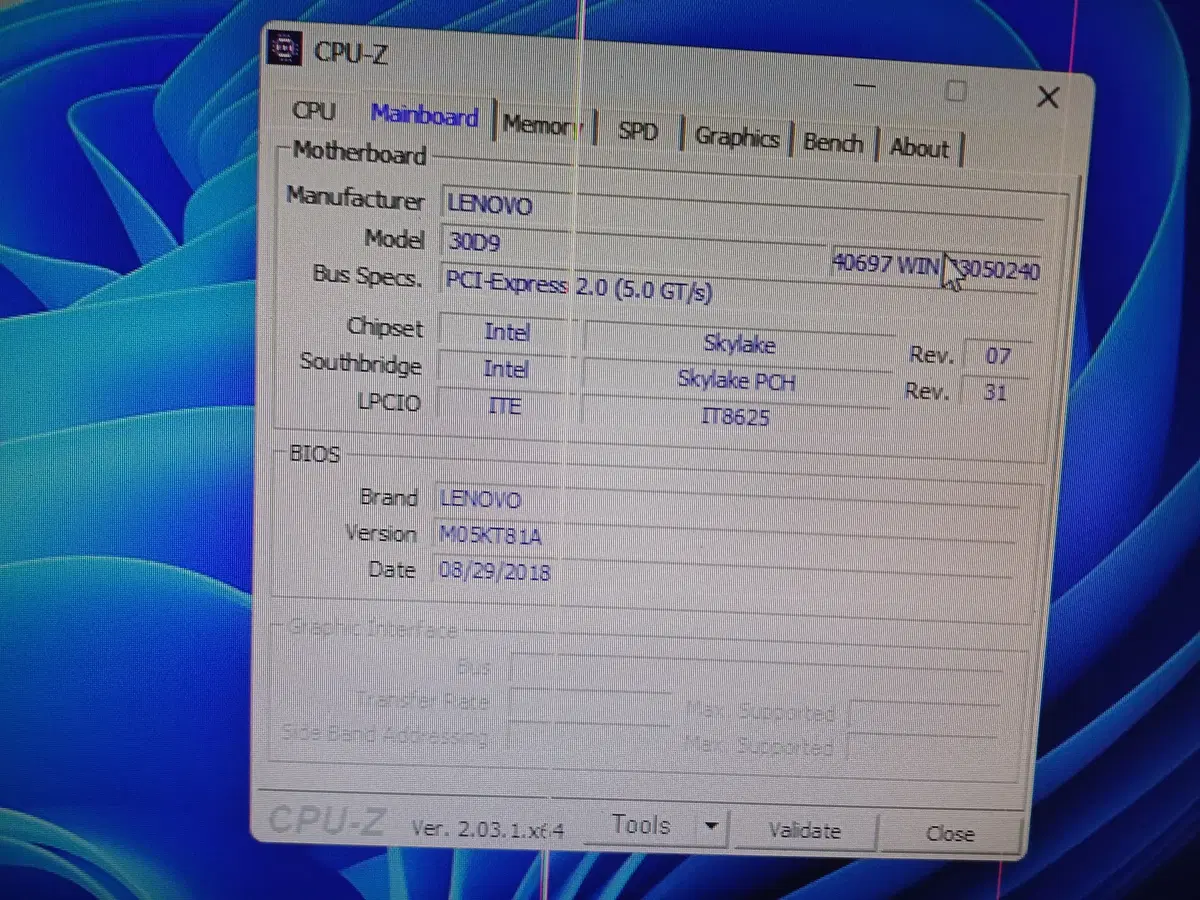This screenshot has height=900, width=1200.
Task: Click the maximize box in title bar
Action: [x=956, y=92]
